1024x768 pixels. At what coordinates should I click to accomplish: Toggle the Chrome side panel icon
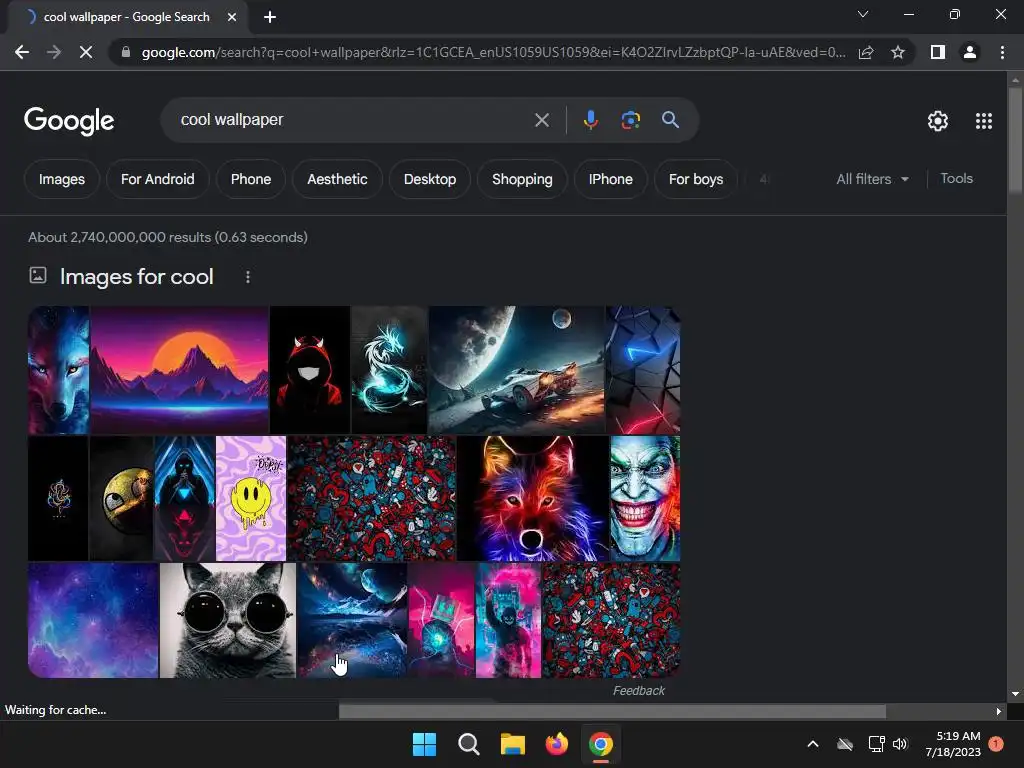point(938,52)
